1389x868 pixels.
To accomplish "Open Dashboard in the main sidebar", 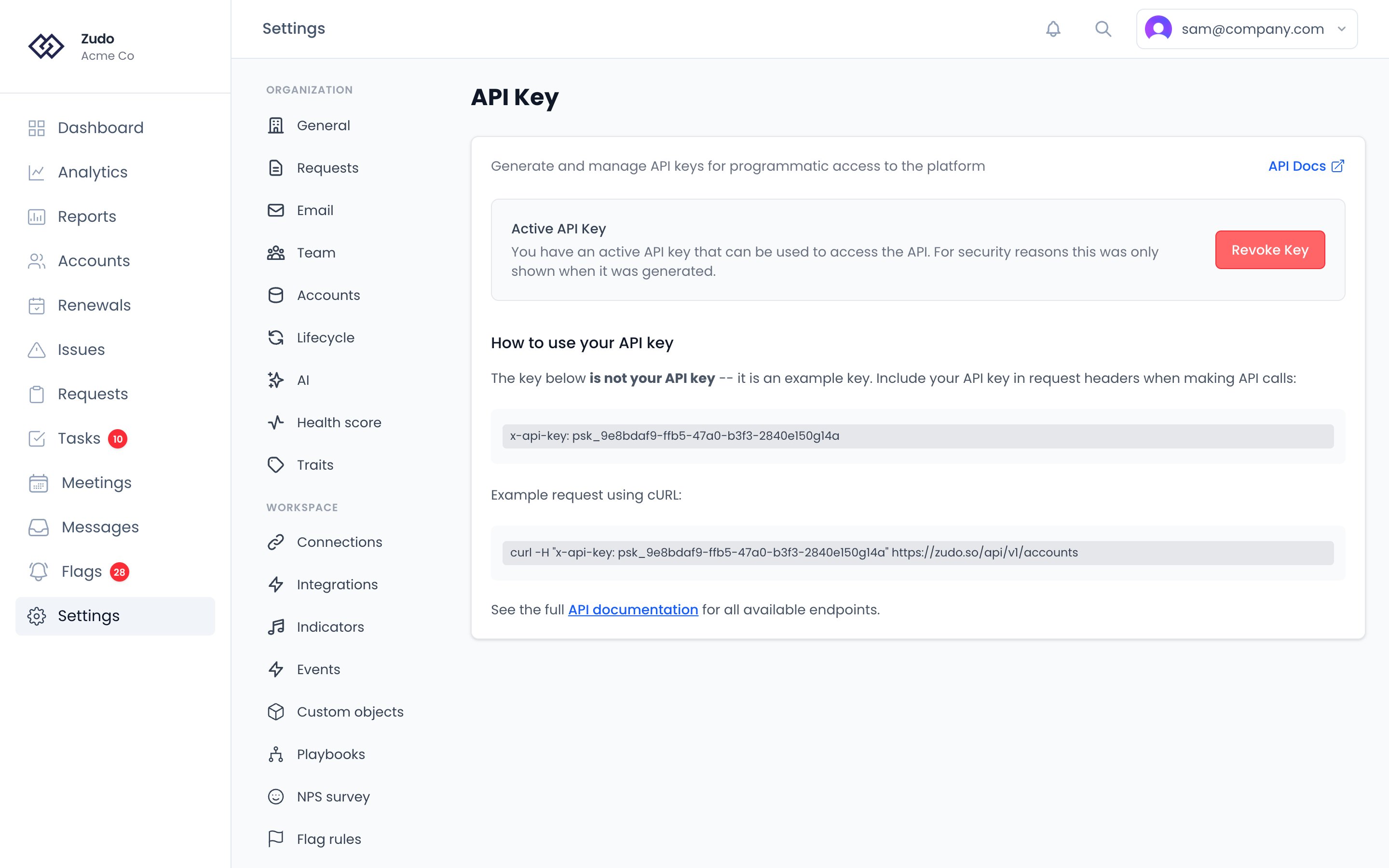I will pyautogui.click(x=115, y=127).
